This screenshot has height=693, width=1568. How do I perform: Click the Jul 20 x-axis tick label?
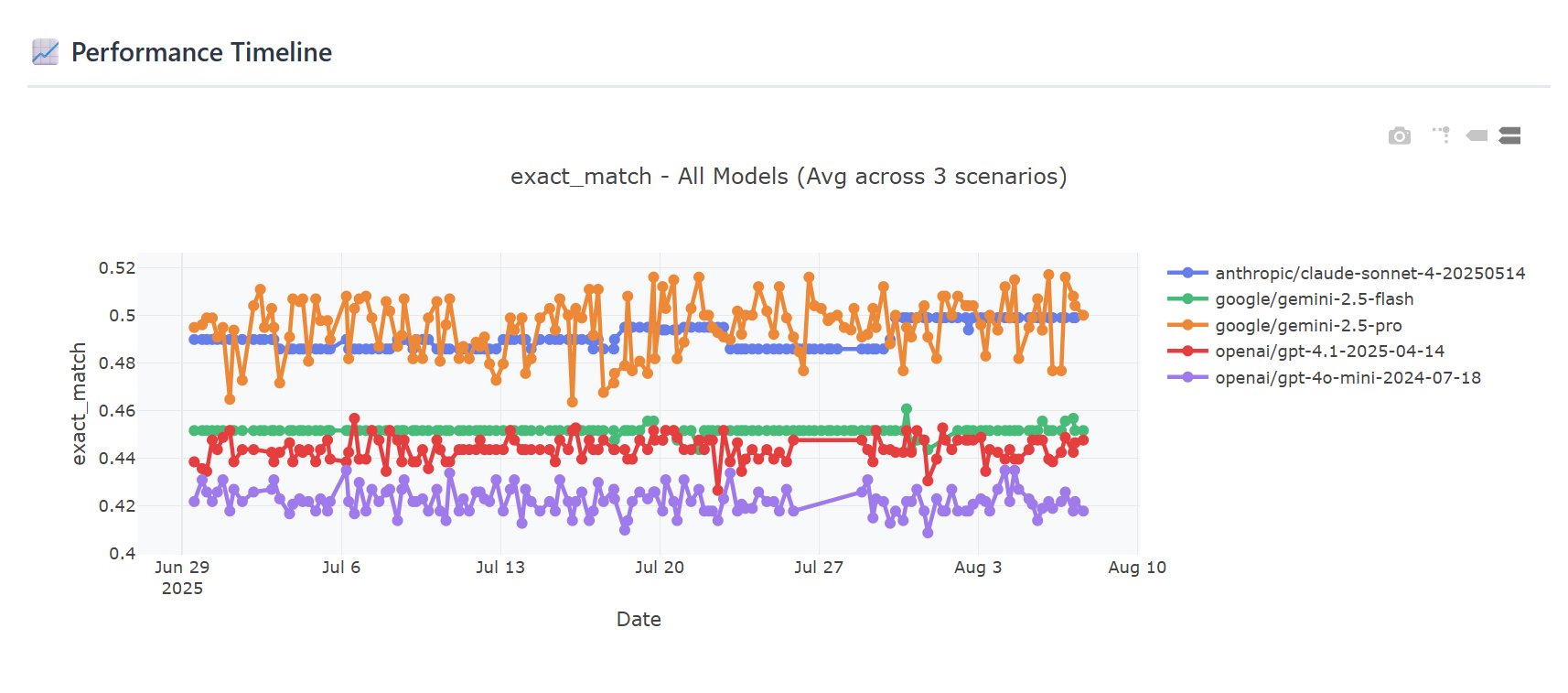[659, 568]
